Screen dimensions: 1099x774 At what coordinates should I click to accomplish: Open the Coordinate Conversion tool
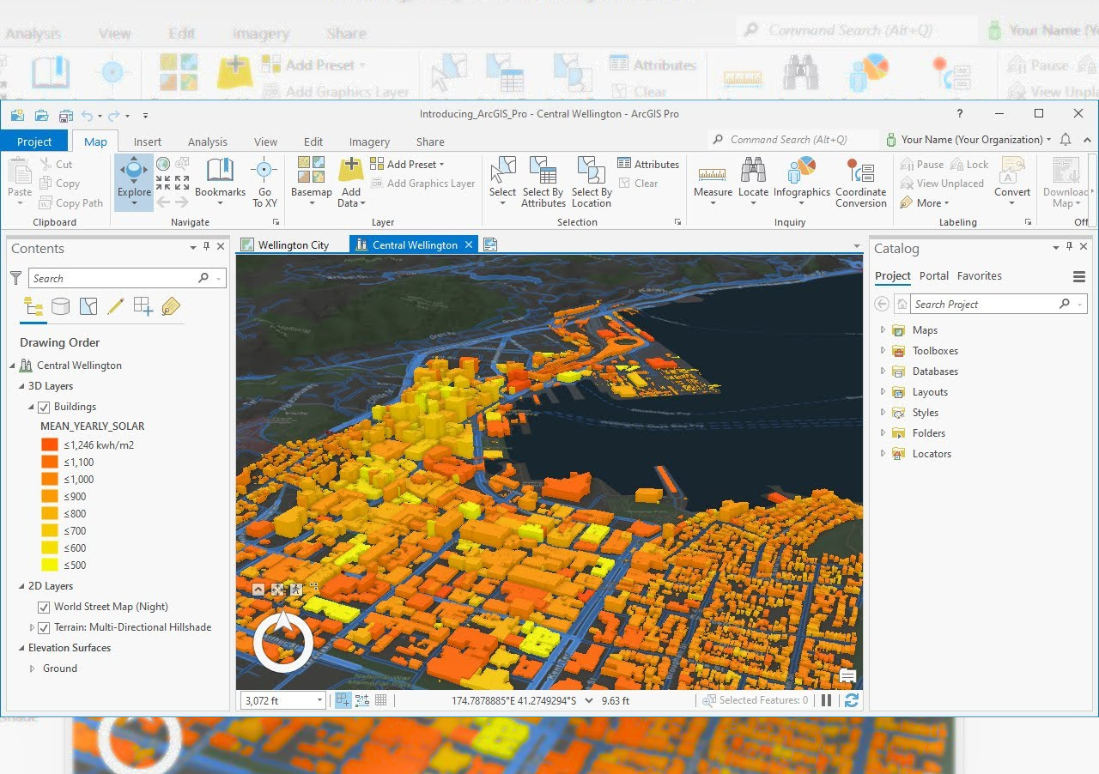click(861, 182)
